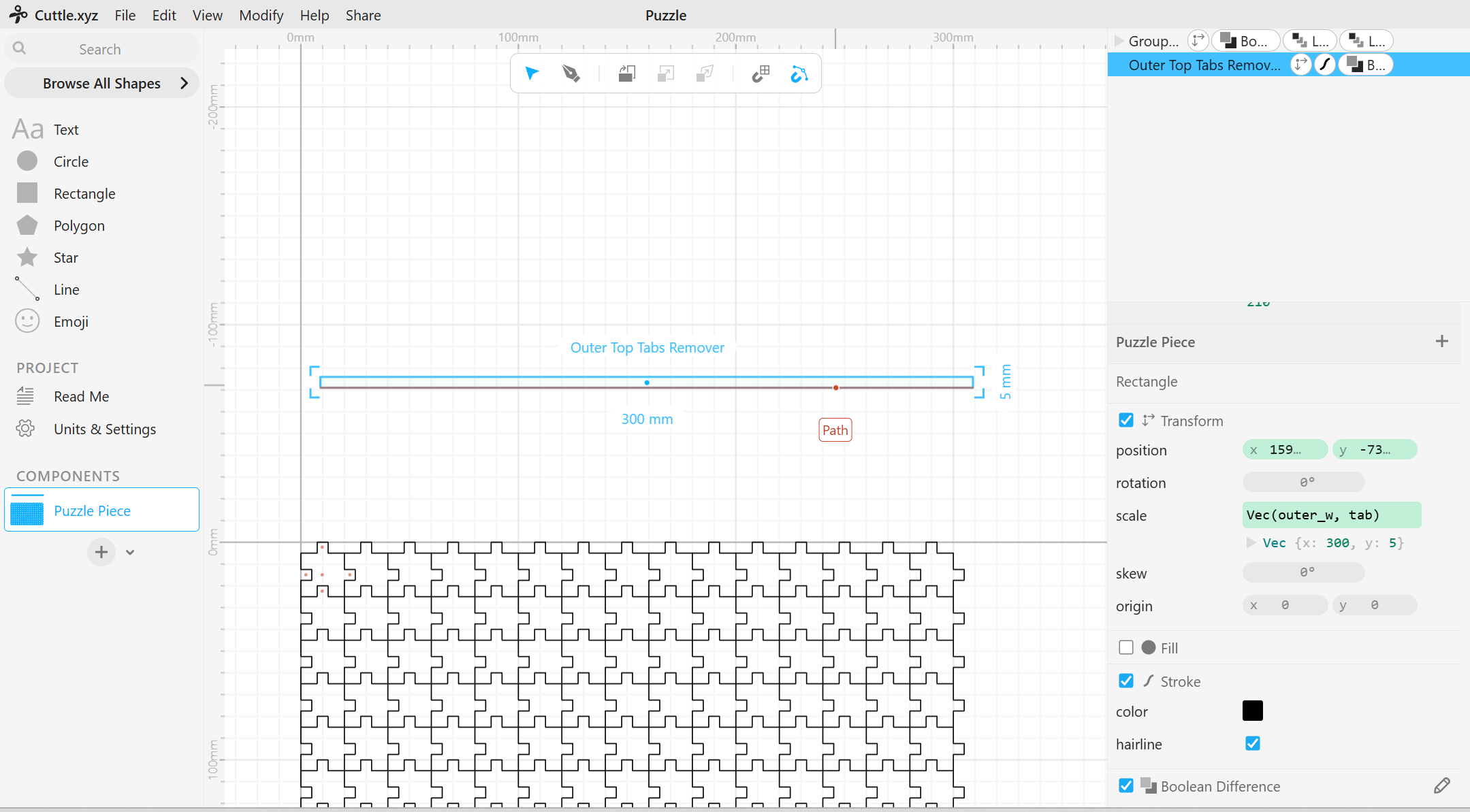Screen dimensions: 1470x812
Task: Click the Browse All Shapes button
Action: click(x=101, y=83)
